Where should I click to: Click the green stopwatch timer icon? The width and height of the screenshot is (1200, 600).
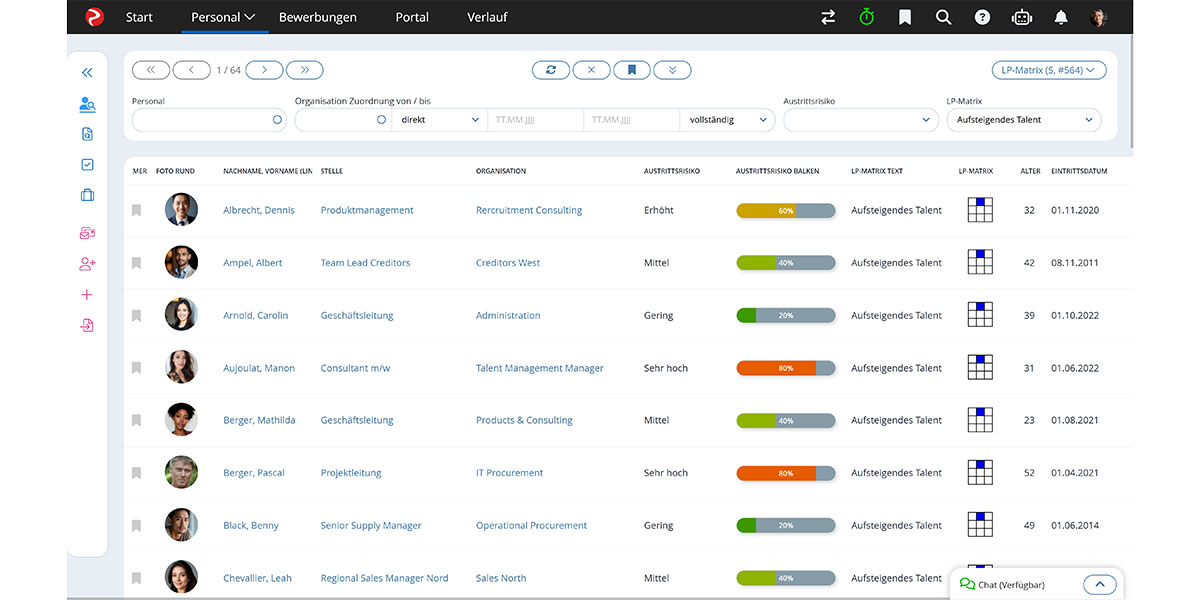866,17
